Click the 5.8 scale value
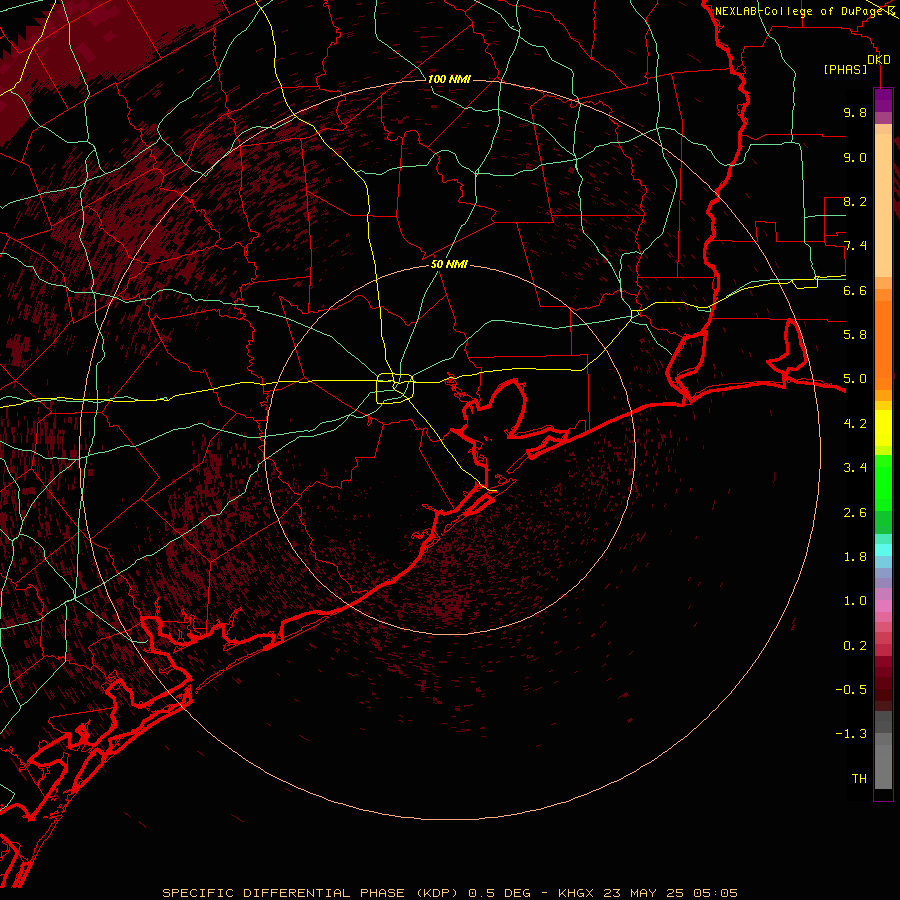Image resolution: width=900 pixels, height=900 pixels. point(855,335)
